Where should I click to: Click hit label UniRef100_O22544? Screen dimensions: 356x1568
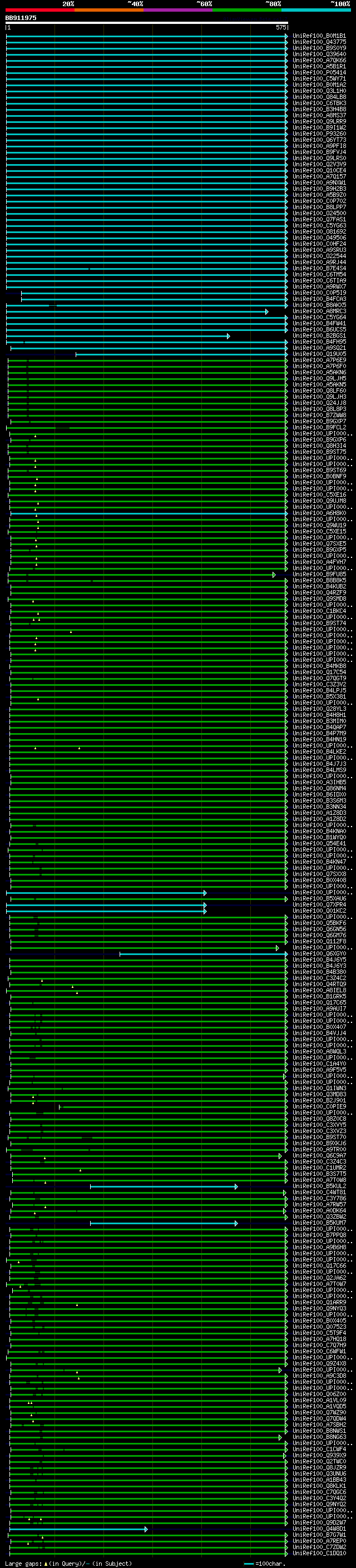point(319,256)
